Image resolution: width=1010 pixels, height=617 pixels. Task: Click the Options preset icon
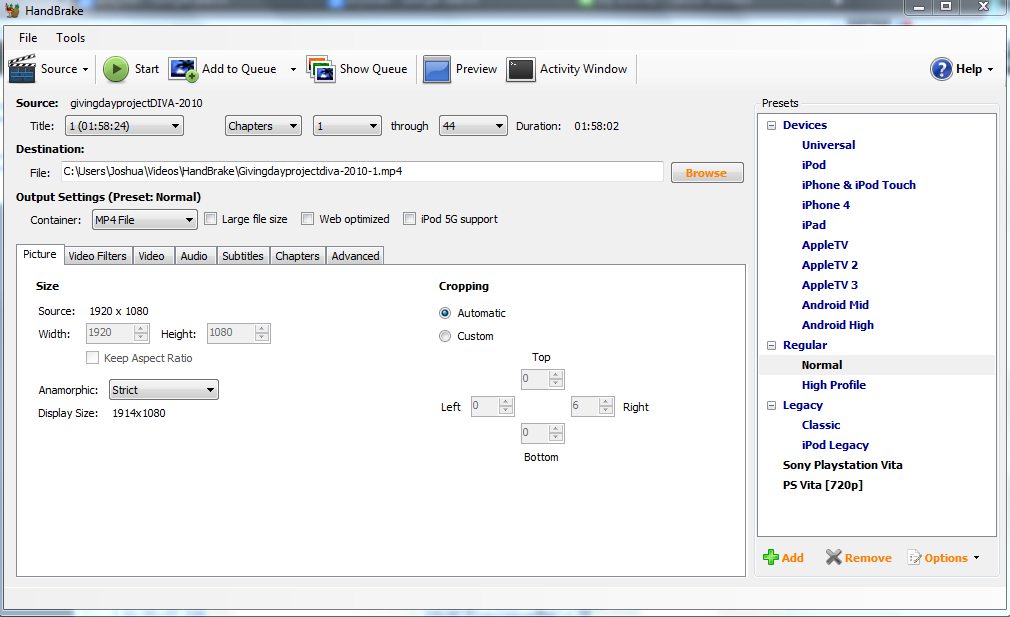915,558
